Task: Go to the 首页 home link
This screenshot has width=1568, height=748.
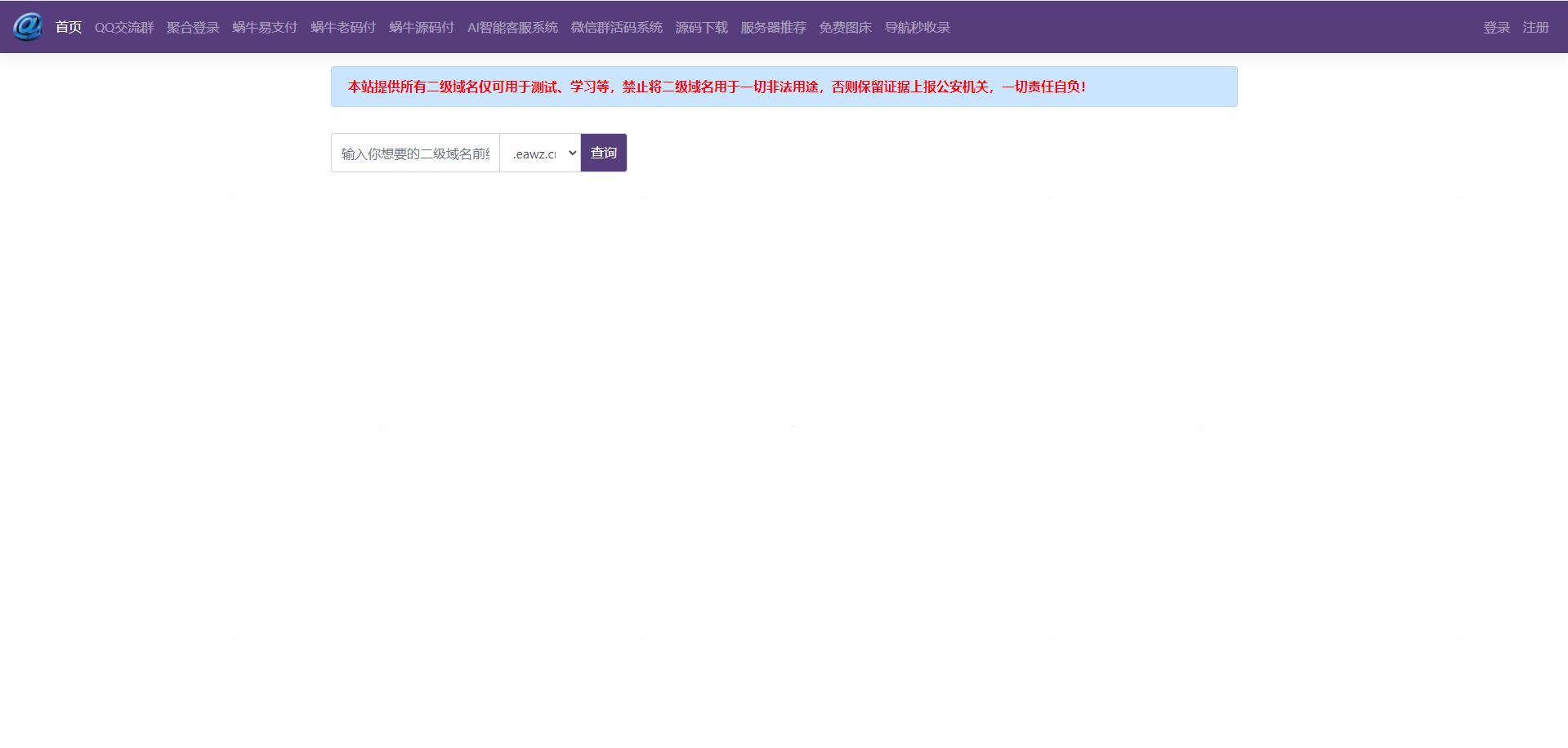Action: coord(69,28)
